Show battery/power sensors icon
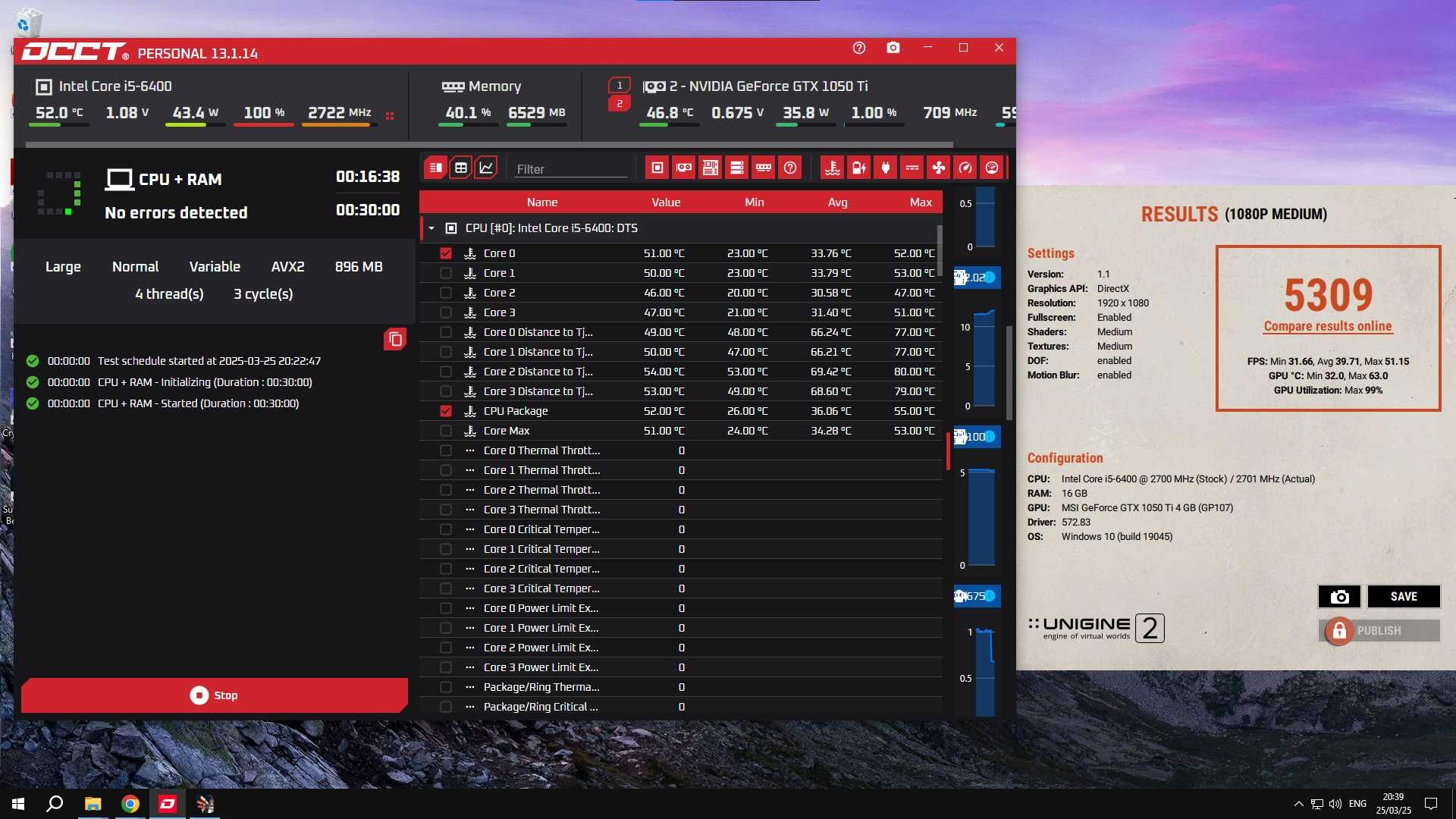Viewport: 1456px width, 819px height. (x=859, y=168)
